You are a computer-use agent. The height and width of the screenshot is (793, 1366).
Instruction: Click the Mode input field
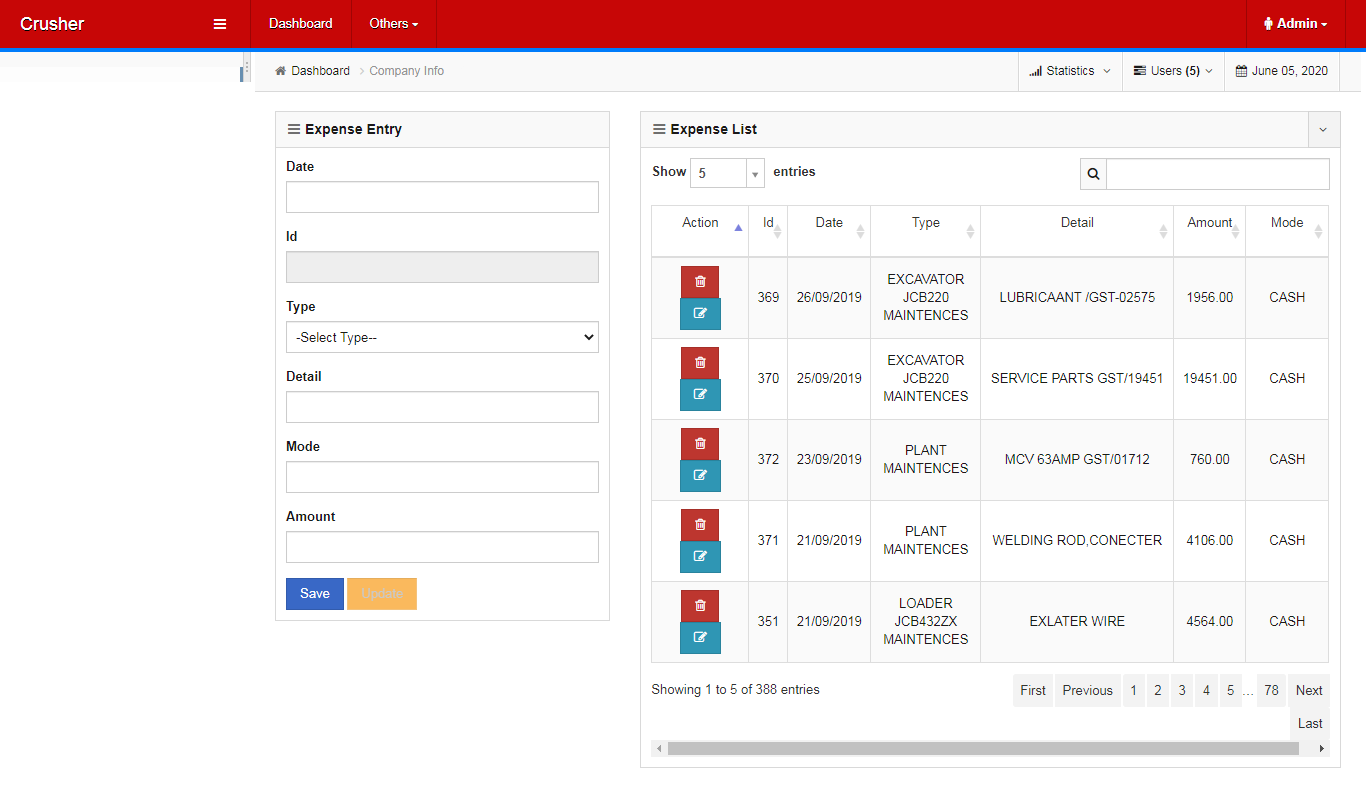tap(442, 477)
